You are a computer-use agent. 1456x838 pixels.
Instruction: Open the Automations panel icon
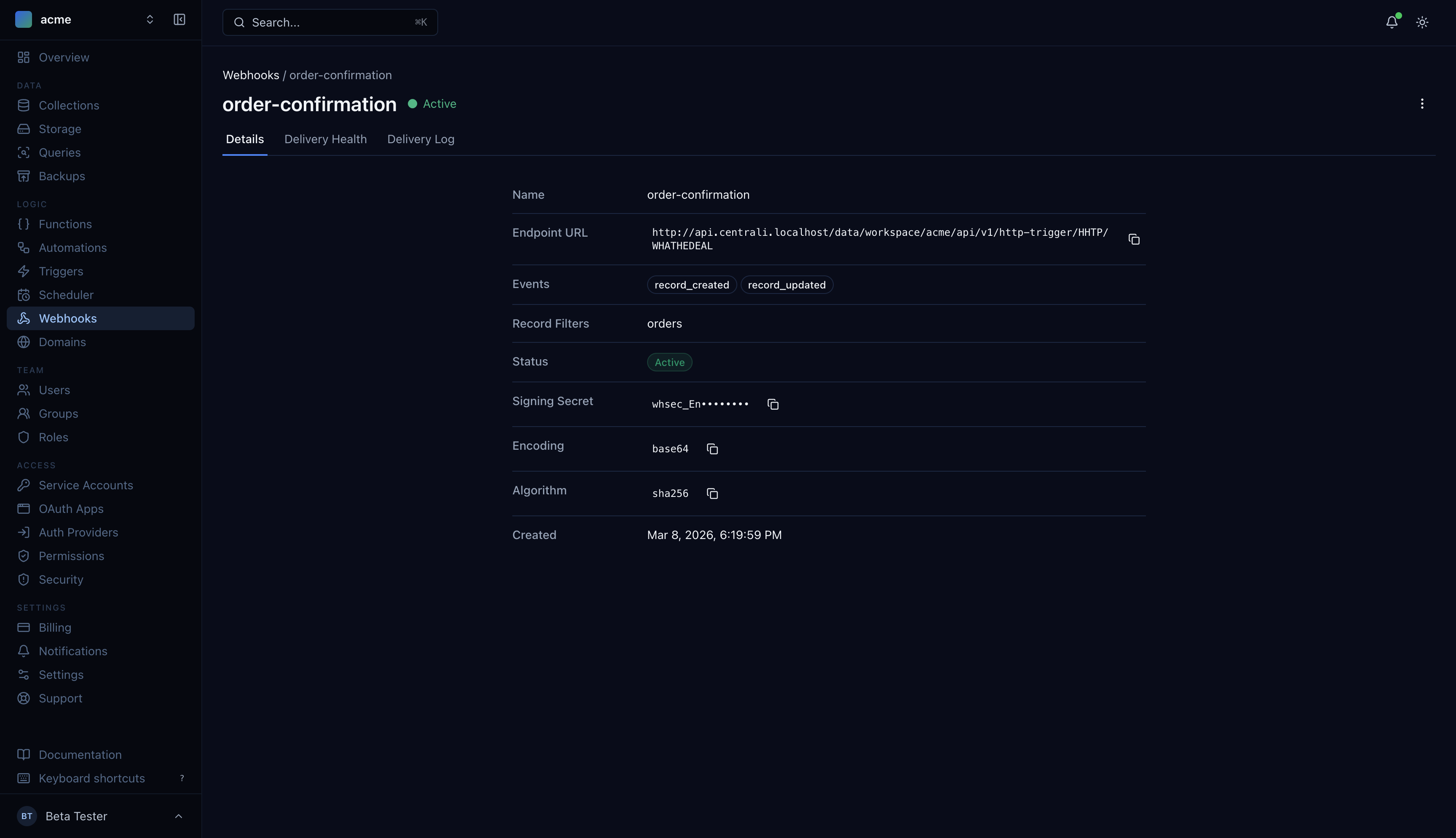[x=24, y=248]
